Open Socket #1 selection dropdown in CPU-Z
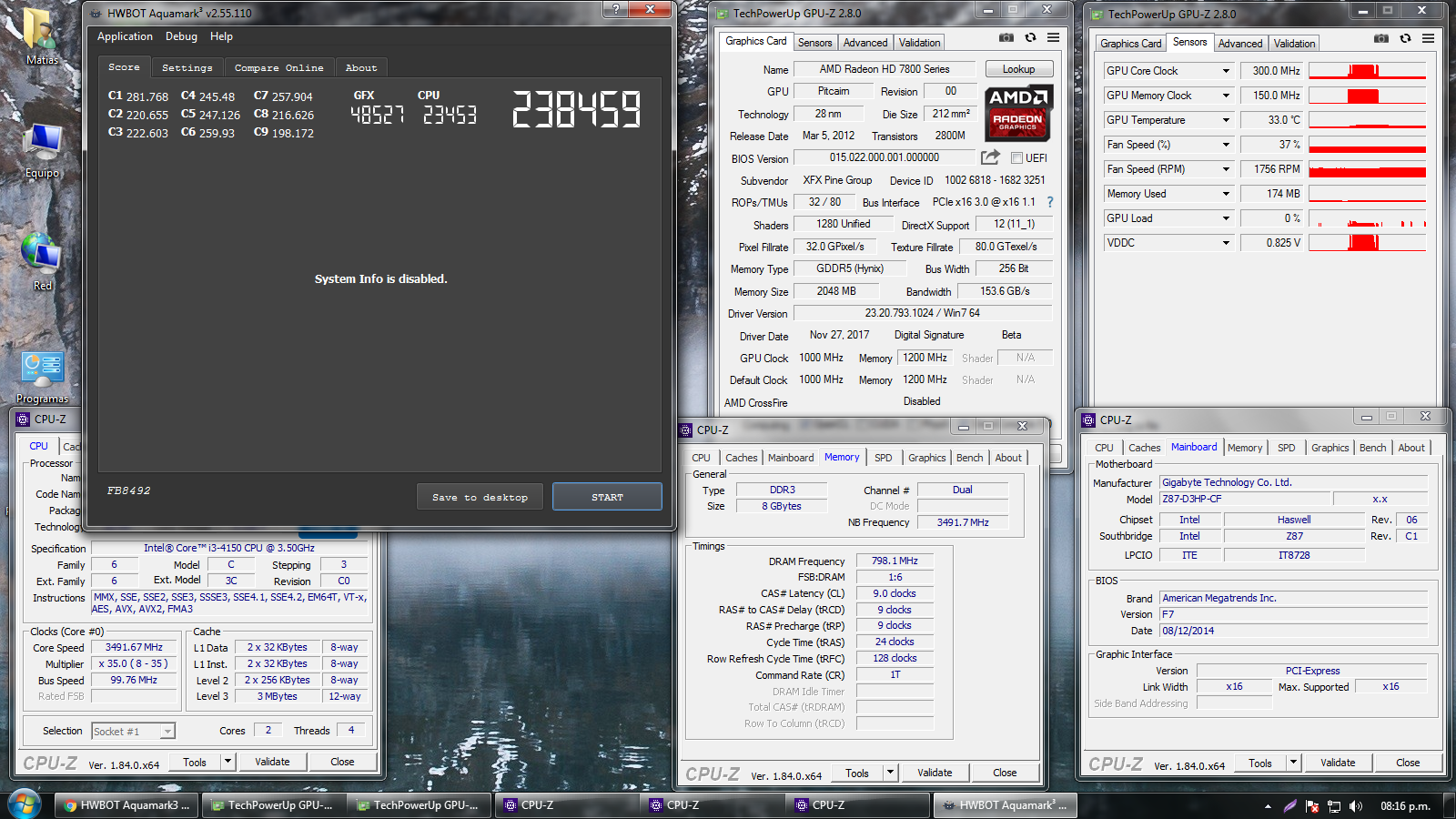1456x819 pixels. click(167, 732)
